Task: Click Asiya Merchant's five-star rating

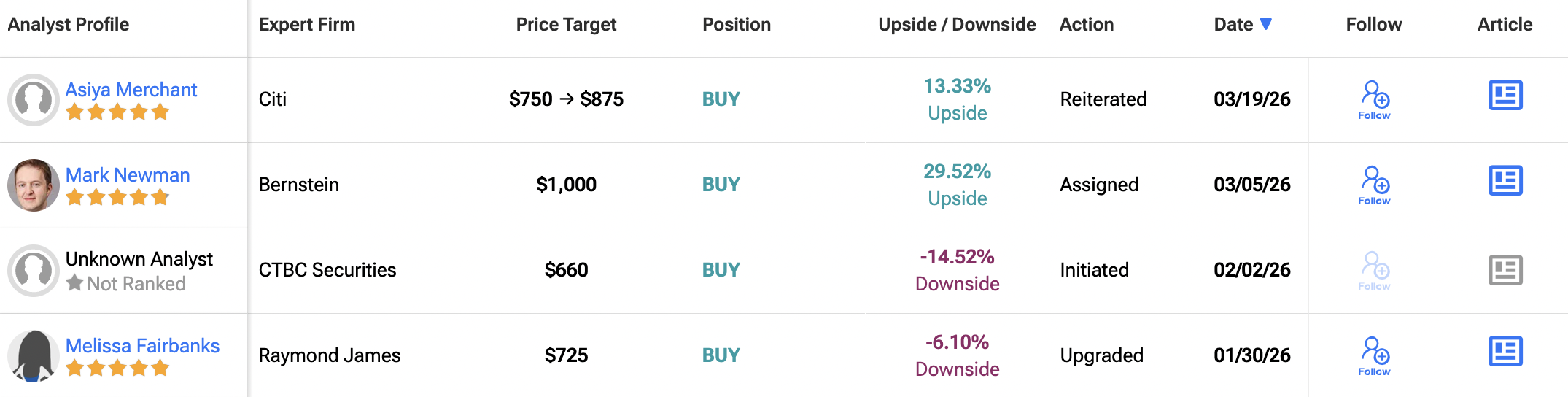Action: pyautogui.click(x=117, y=112)
